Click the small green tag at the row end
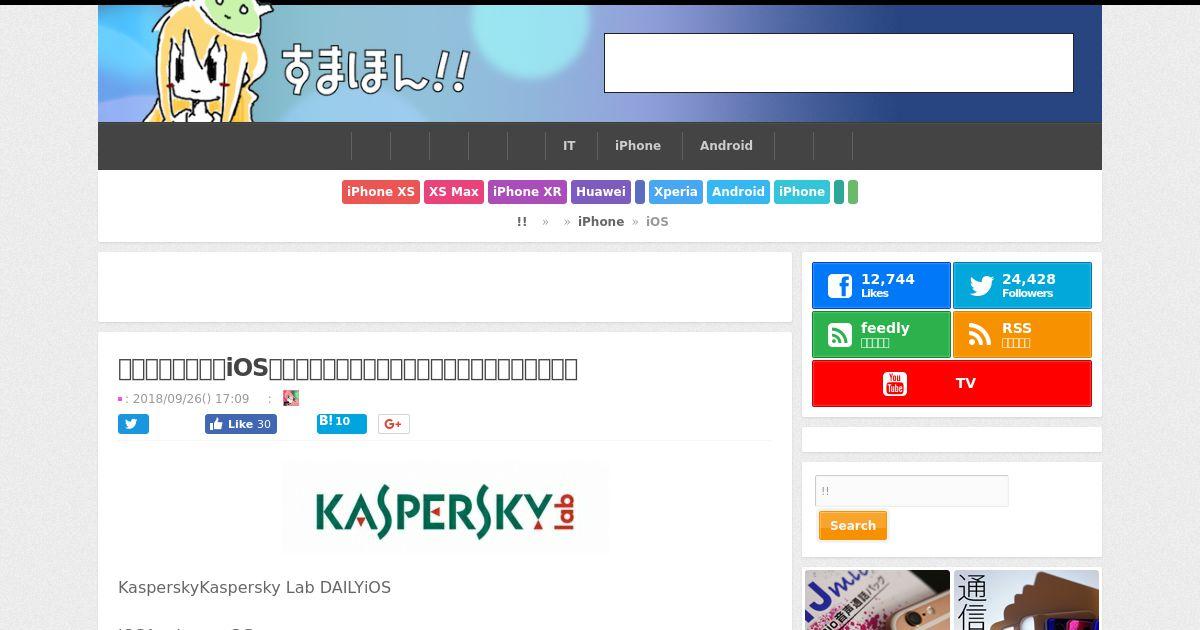1200x630 pixels. coord(853,192)
